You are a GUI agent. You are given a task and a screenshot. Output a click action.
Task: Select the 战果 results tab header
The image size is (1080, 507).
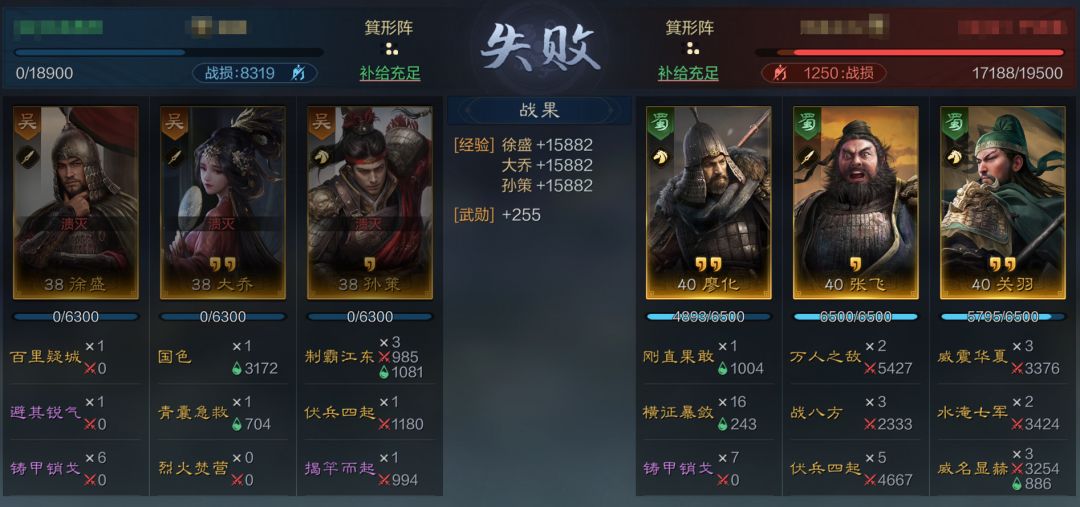pos(539,110)
